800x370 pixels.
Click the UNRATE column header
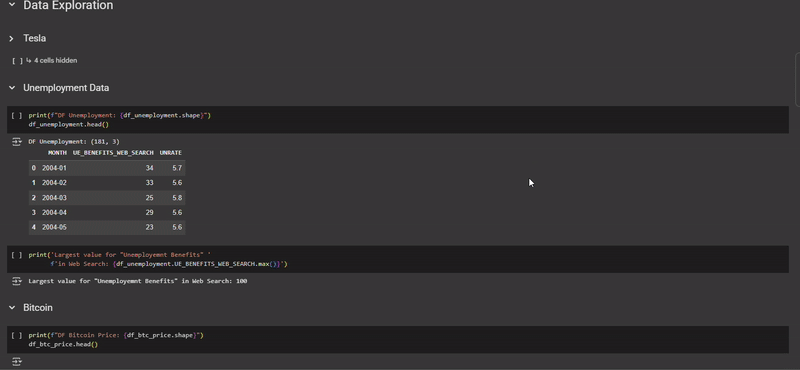click(171, 153)
